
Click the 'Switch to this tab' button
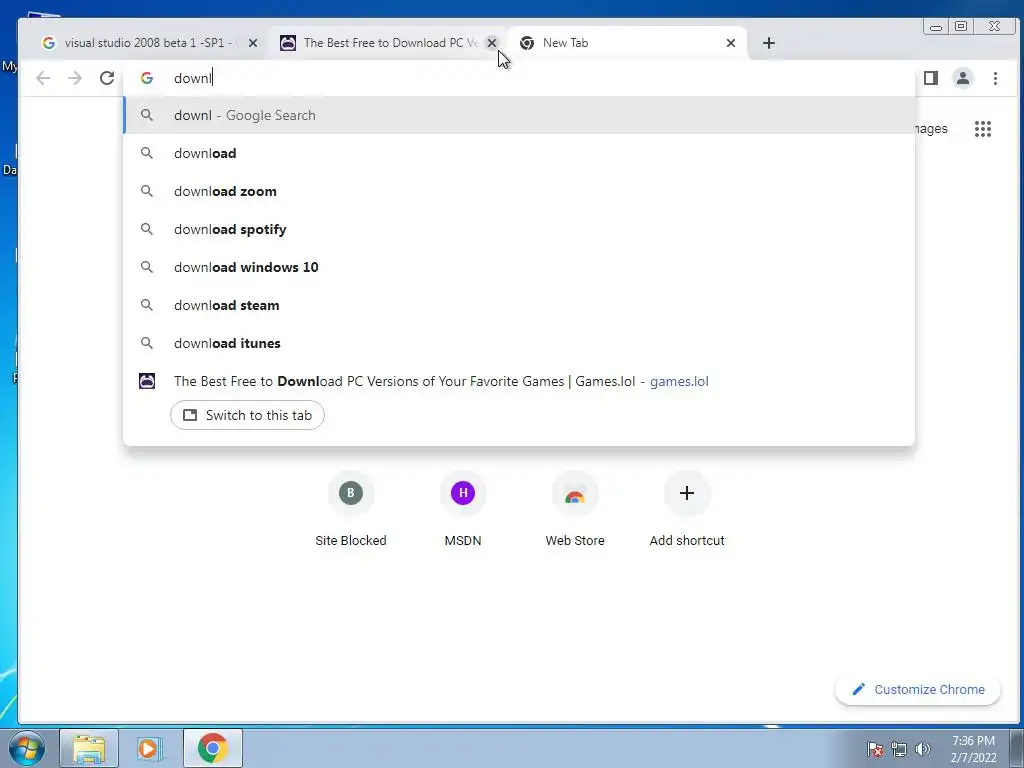[x=248, y=415]
